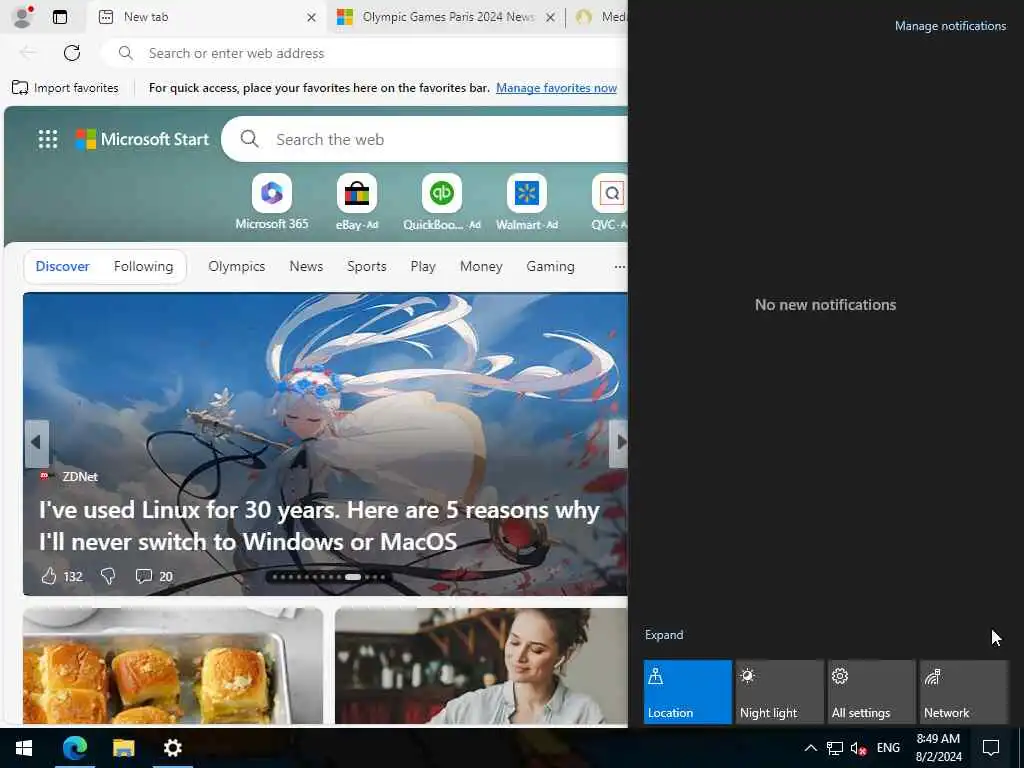
Task: Open the eBay shortcut icon
Action: (357, 193)
